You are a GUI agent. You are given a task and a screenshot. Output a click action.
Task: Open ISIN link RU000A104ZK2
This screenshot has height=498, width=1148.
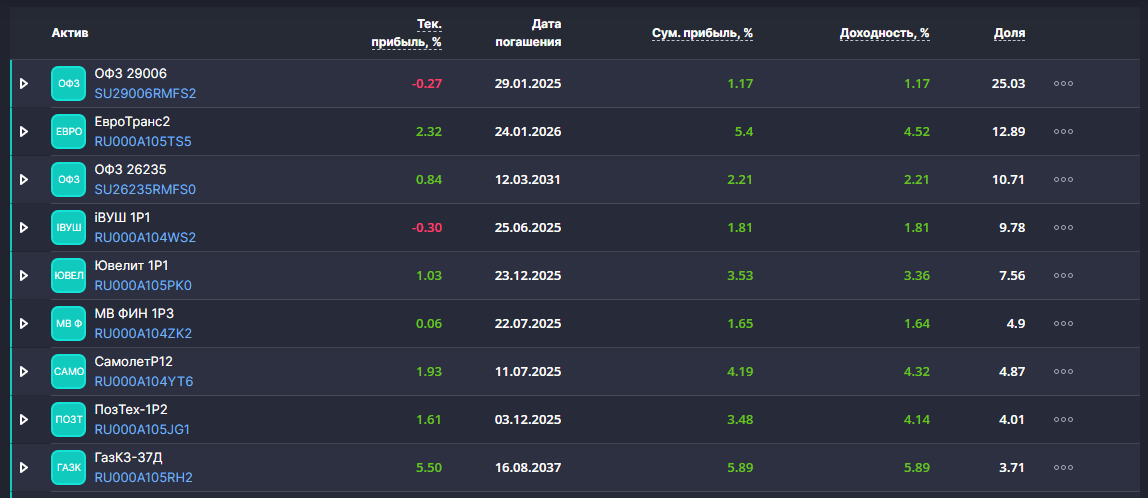point(144,334)
